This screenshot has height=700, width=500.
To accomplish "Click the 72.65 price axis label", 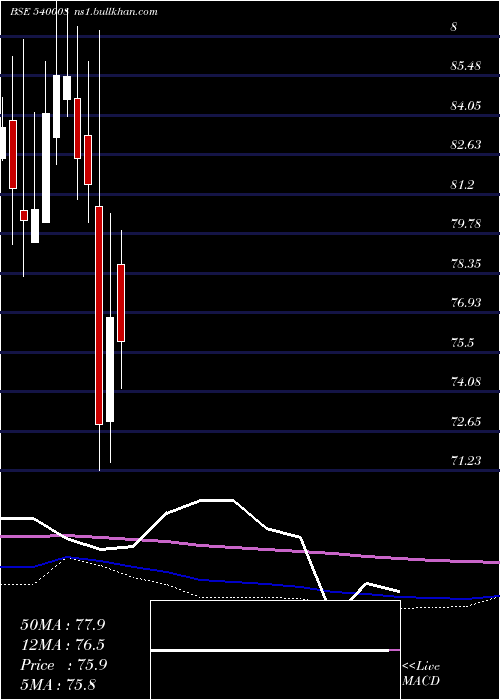I will tap(466, 421).
